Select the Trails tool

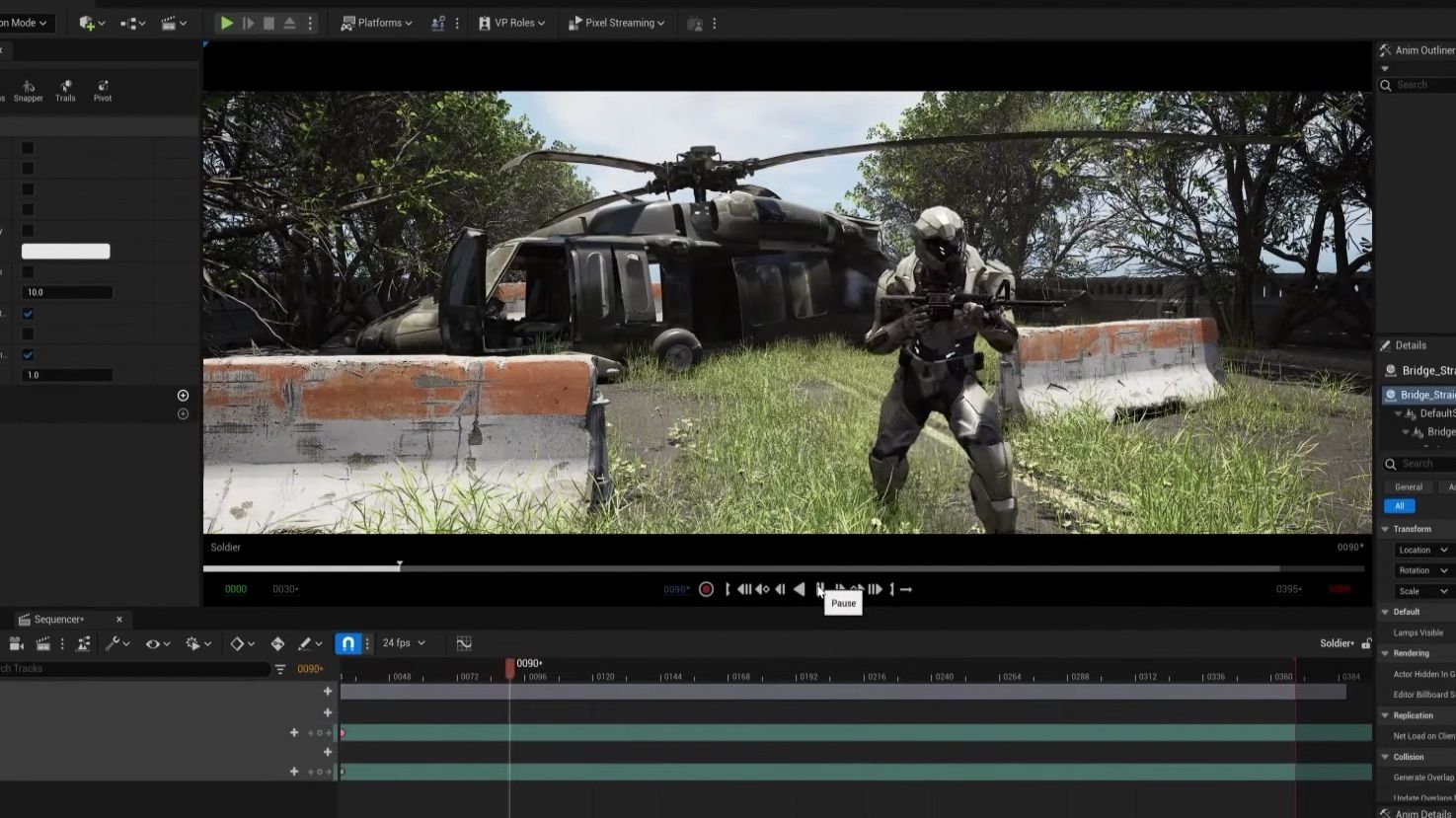[65, 89]
